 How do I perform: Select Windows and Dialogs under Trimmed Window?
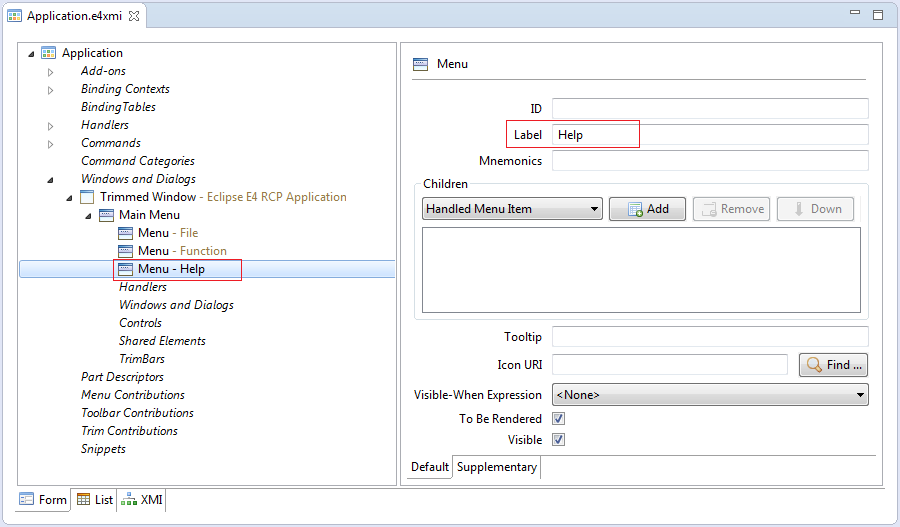click(176, 305)
